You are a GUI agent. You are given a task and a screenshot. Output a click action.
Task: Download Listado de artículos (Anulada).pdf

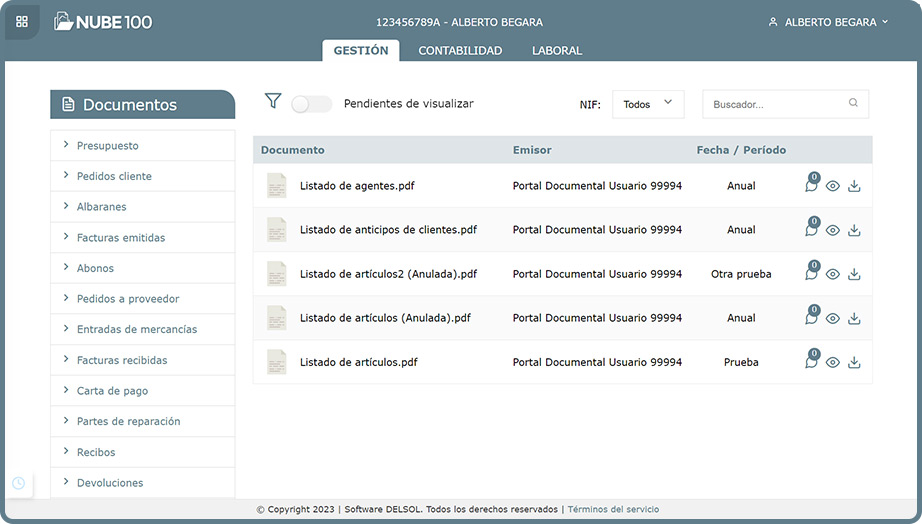854,318
